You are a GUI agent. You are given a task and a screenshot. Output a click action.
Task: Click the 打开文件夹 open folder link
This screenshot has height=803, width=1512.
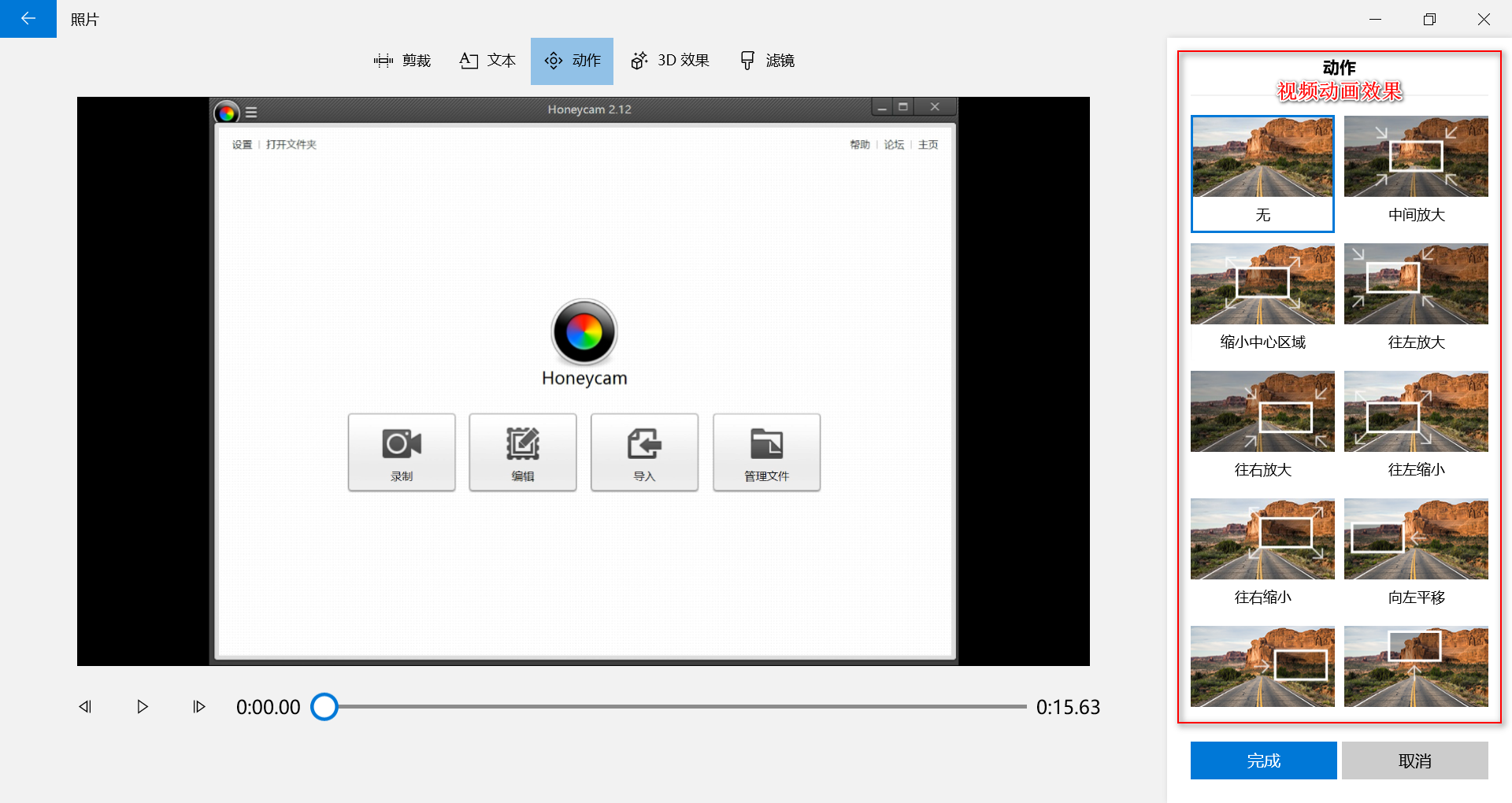[x=291, y=145]
